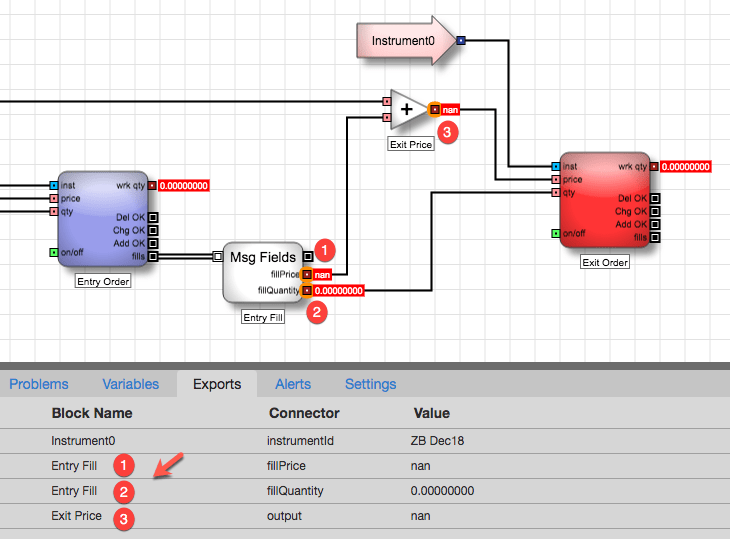
Task: Select the plus Add block triangle
Action: pos(408,109)
